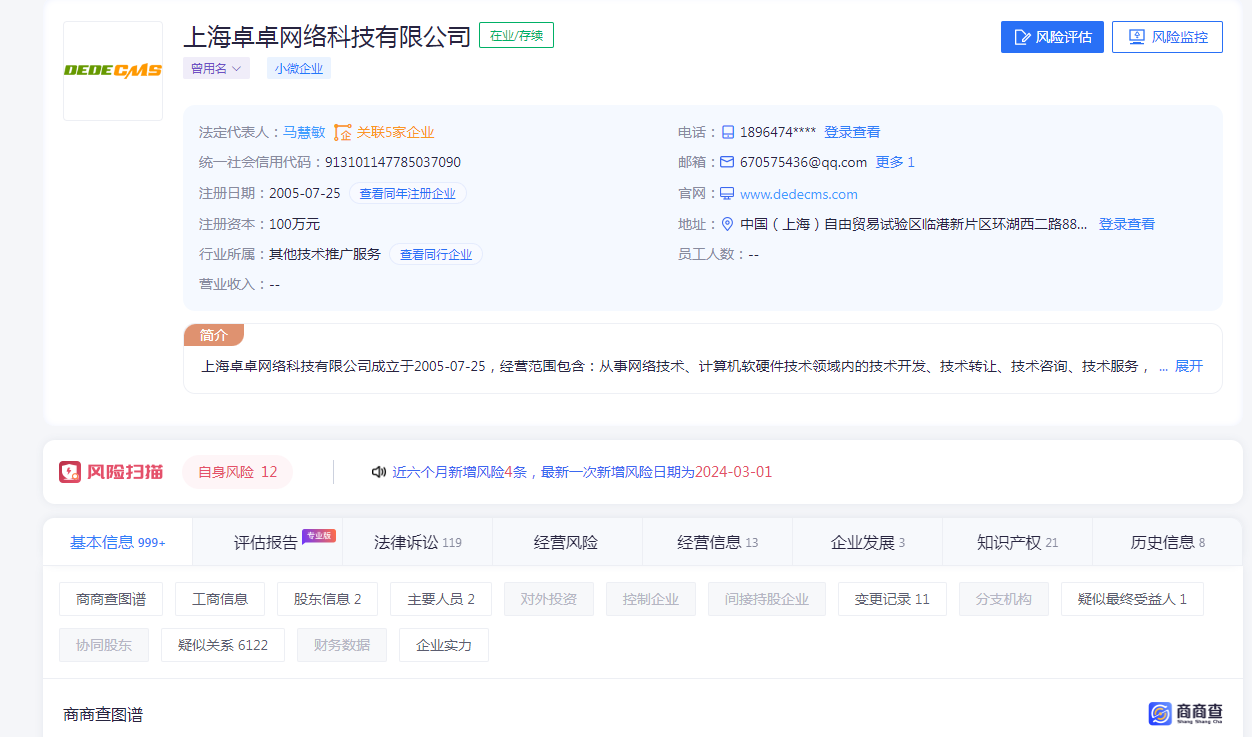1252x737 pixels.
Task: Click the email address 670575436@qq.com
Action: point(804,162)
